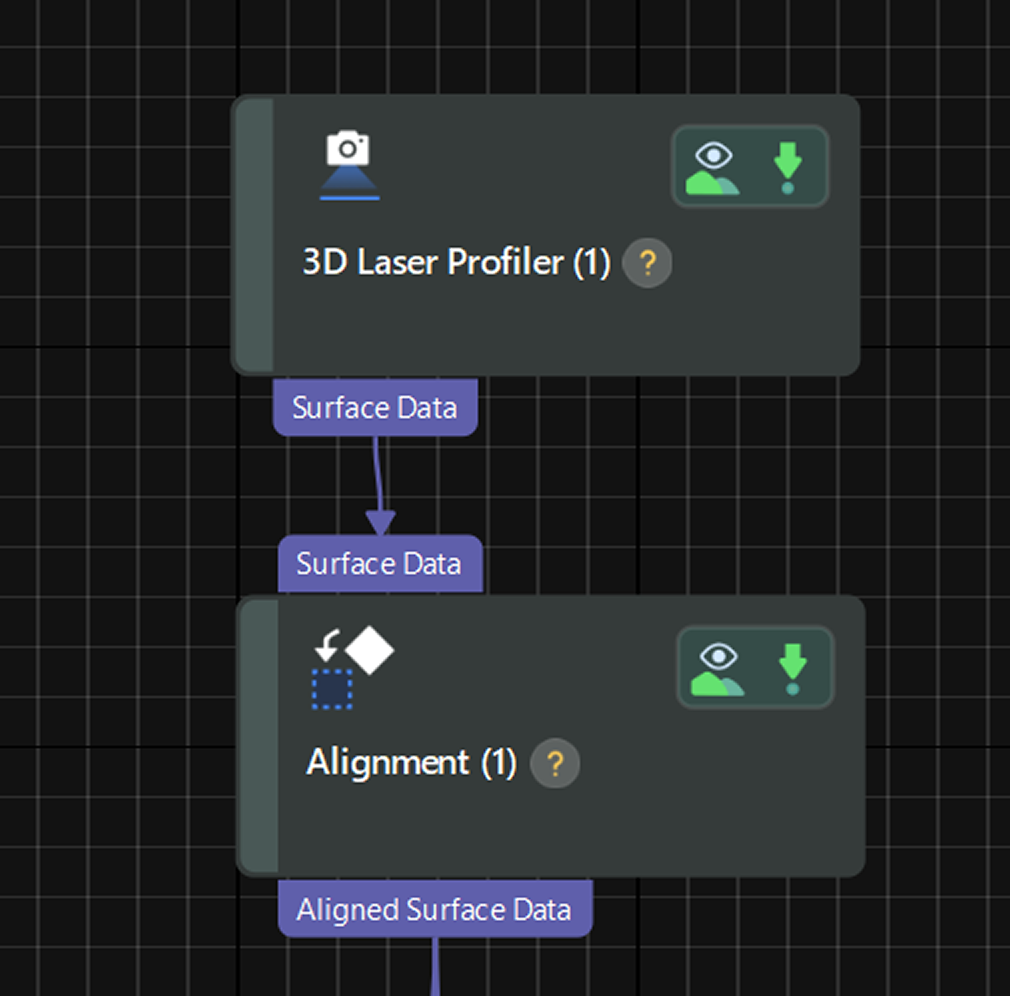
Task: Open help for the 3D Laser Profiler step
Action: pos(646,263)
